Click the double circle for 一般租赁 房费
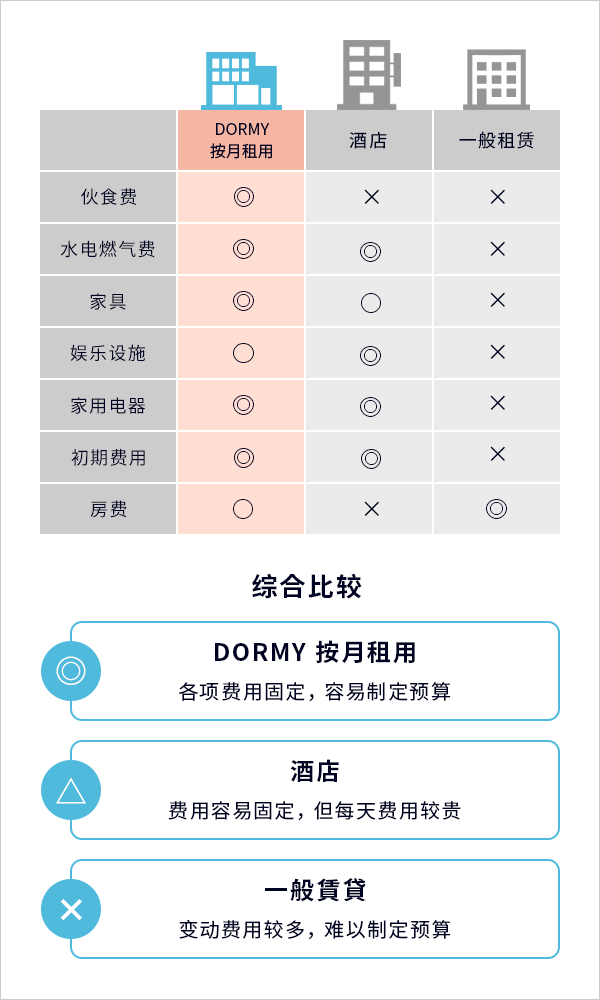Image resolution: width=600 pixels, height=1000 pixels. (x=496, y=508)
